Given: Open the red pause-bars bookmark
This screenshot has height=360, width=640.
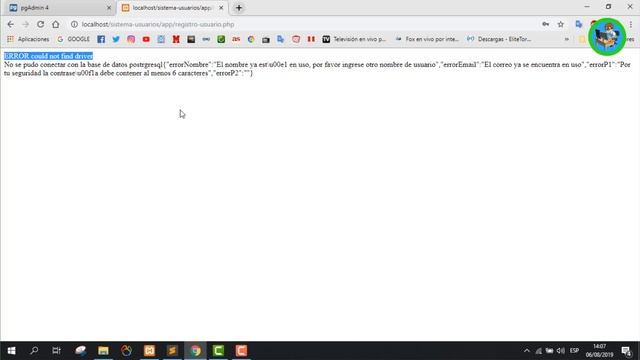Looking at the screenshot, I should click(311, 39).
